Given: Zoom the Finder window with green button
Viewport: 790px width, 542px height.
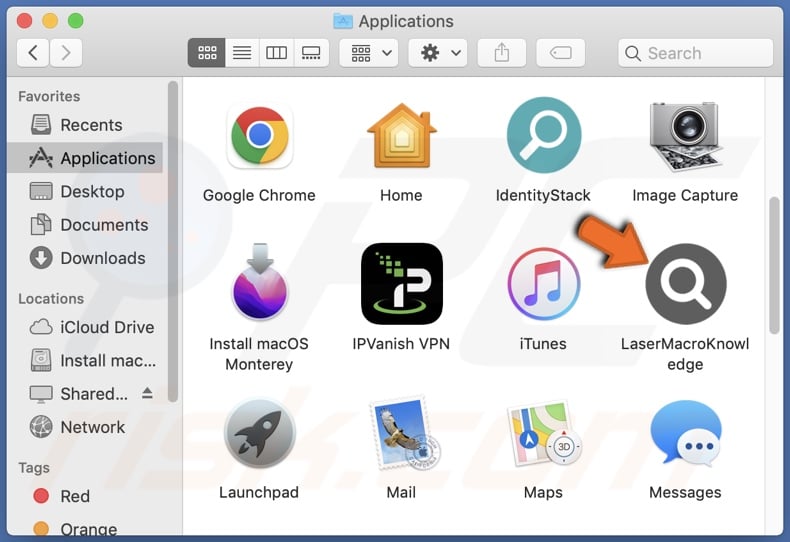Looking at the screenshot, I should tap(76, 21).
